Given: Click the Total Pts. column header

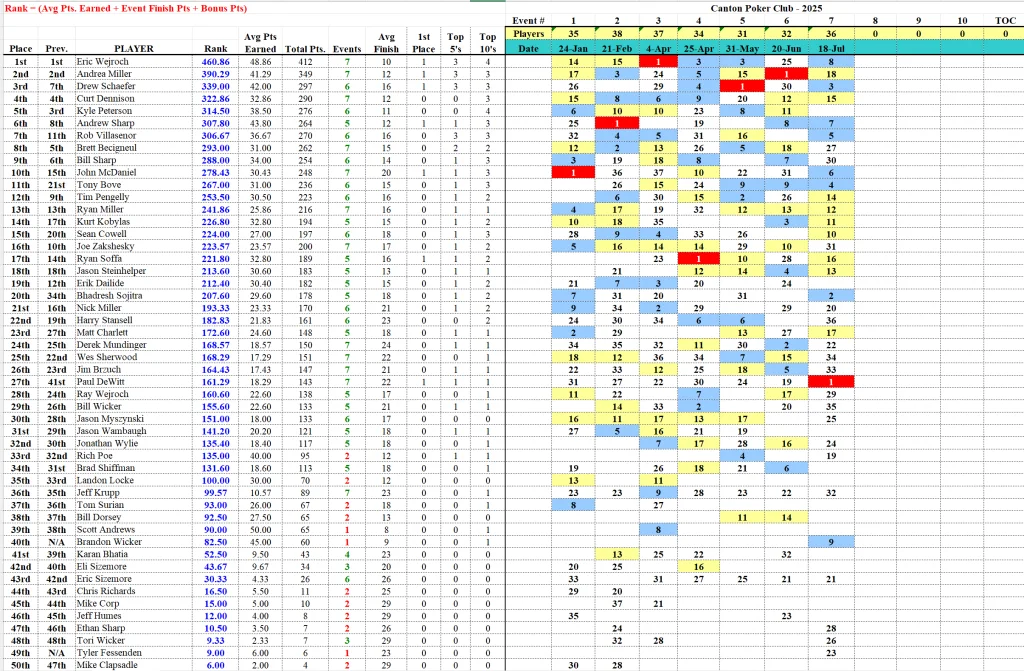Looking at the screenshot, I should click(x=305, y=49).
